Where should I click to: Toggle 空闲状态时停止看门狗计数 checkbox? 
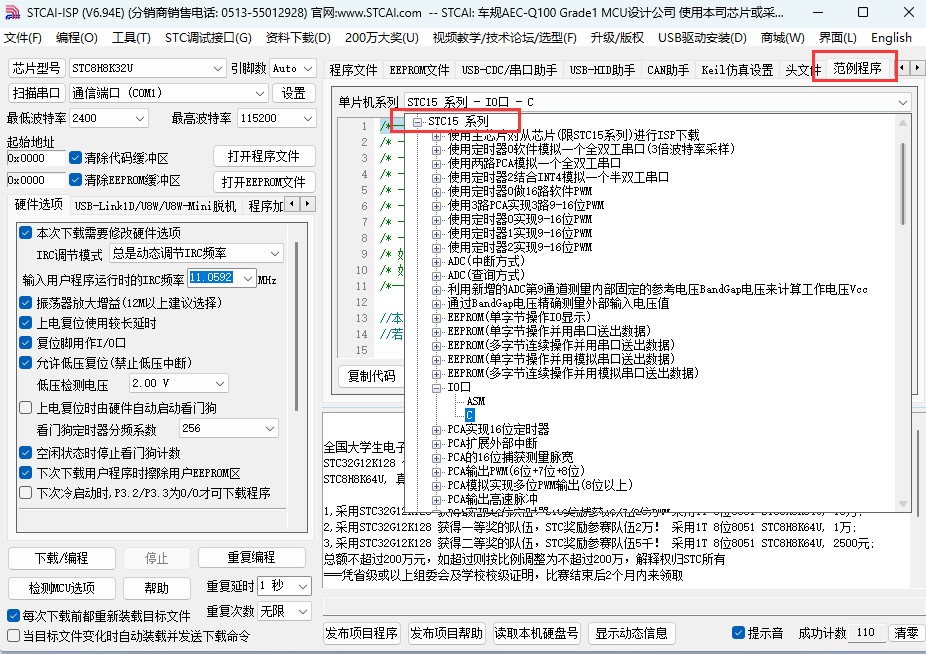pos(25,453)
